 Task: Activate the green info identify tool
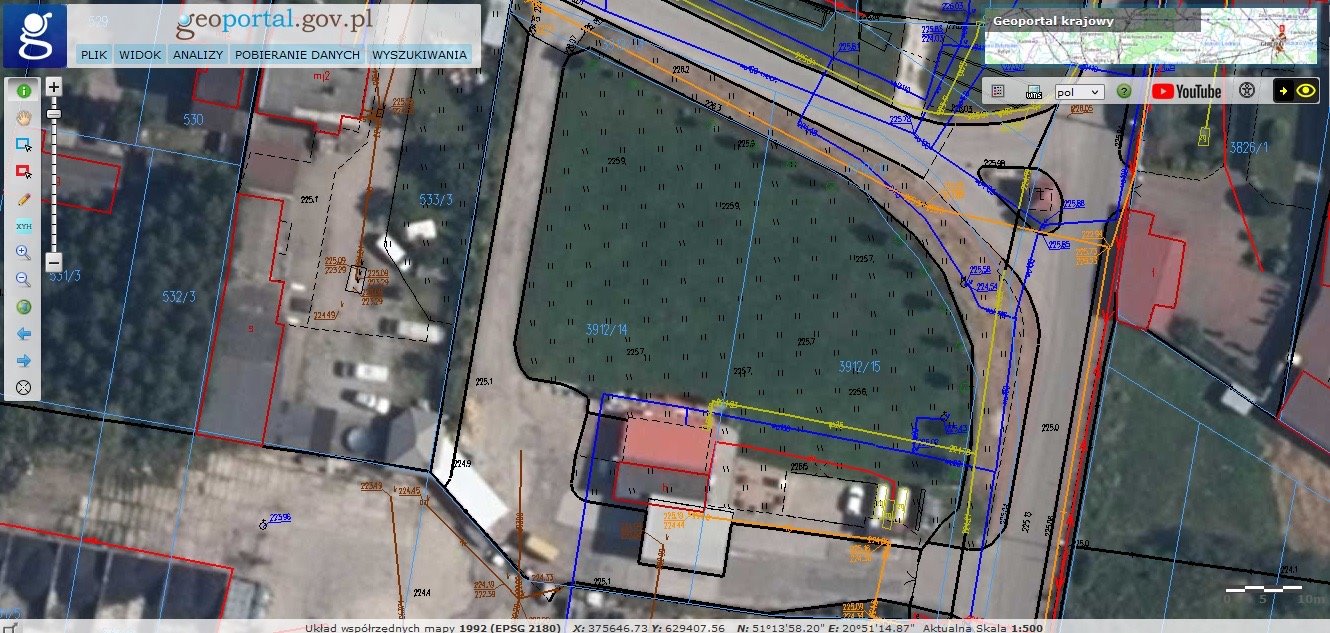click(x=23, y=90)
